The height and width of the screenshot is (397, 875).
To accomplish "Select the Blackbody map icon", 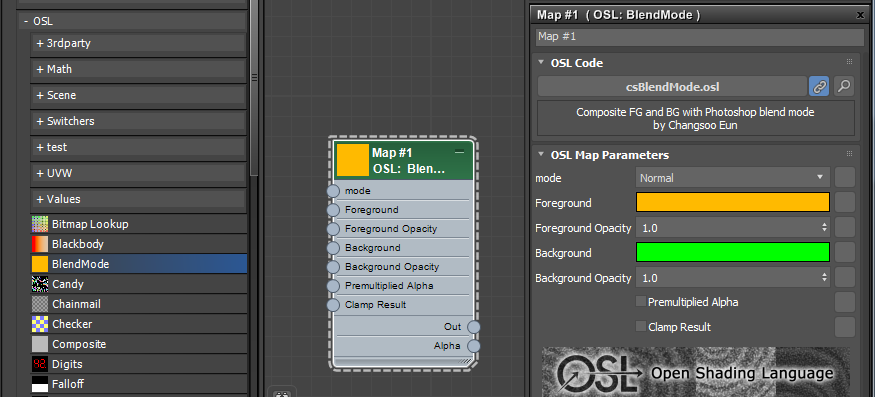I will tap(40, 244).
